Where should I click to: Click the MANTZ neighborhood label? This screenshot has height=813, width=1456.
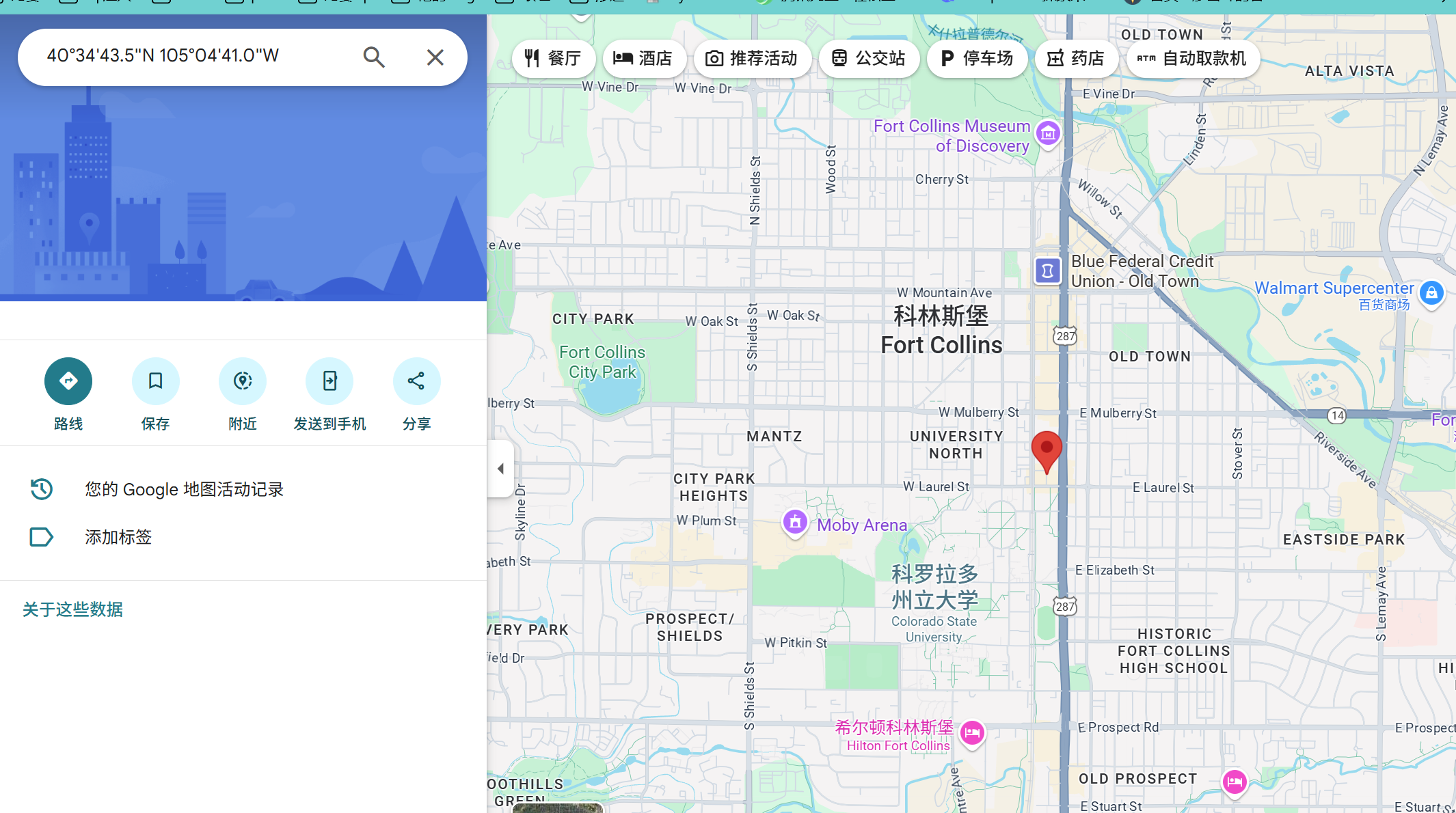[x=774, y=437]
